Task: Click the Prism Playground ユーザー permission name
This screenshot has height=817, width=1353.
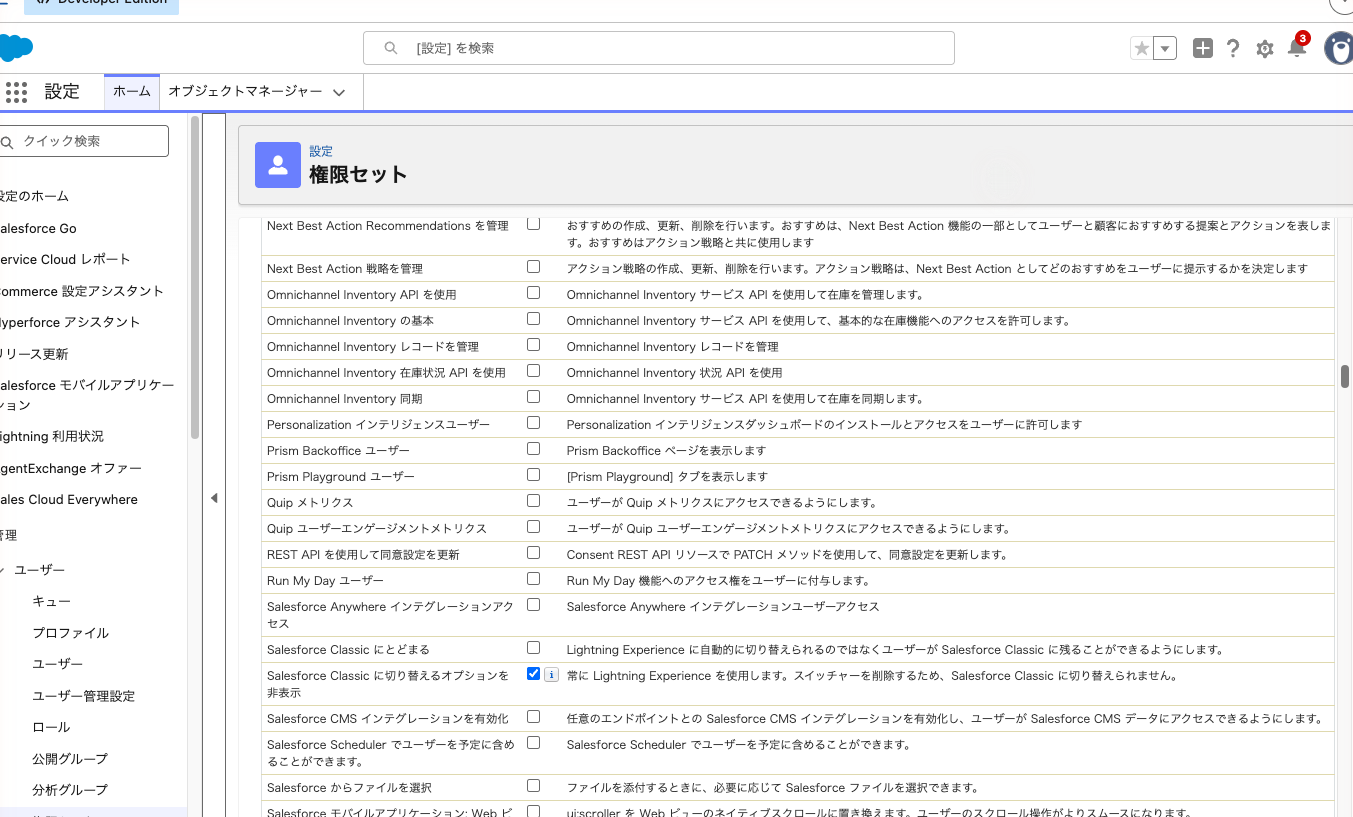Action: point(341,477)
